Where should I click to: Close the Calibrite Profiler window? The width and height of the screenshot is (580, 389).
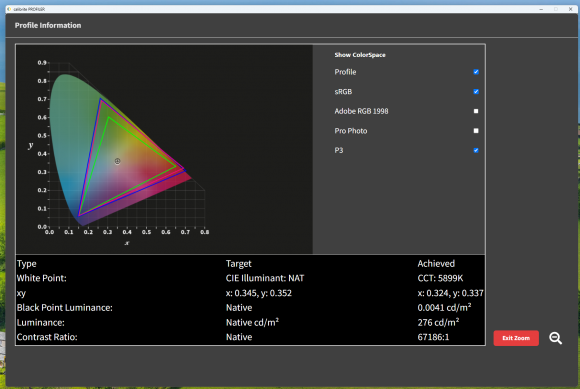point(570,9)
